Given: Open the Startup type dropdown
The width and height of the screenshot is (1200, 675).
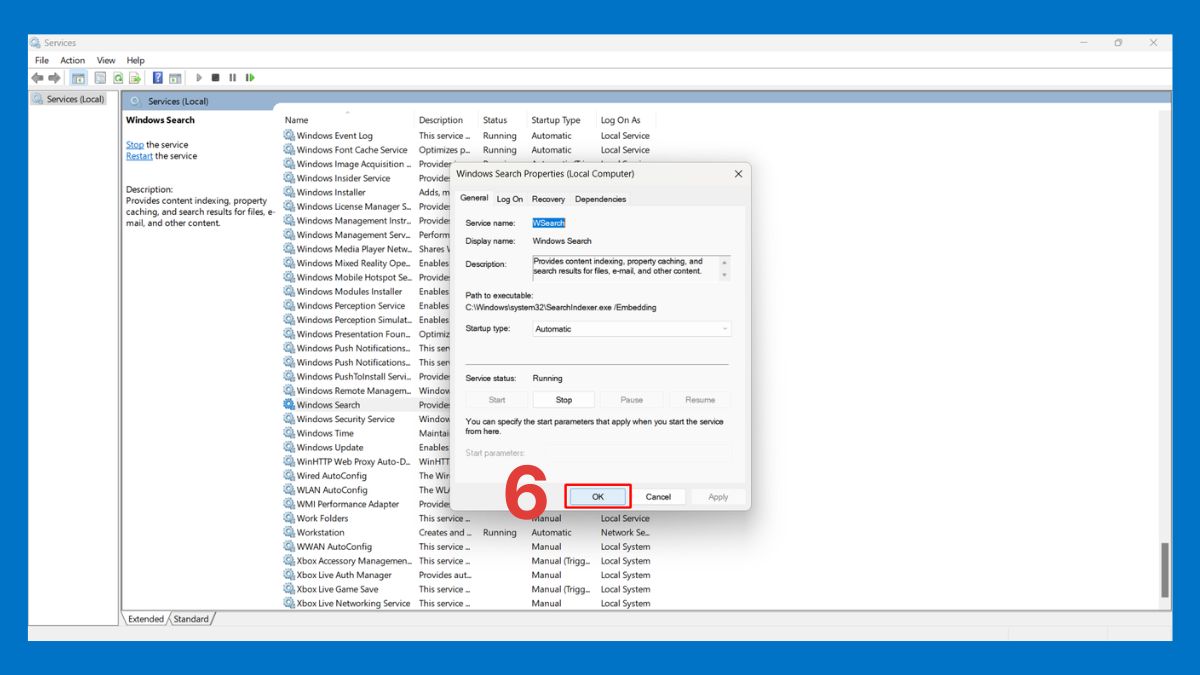Looking at the screenshot, I should point(631,329).
